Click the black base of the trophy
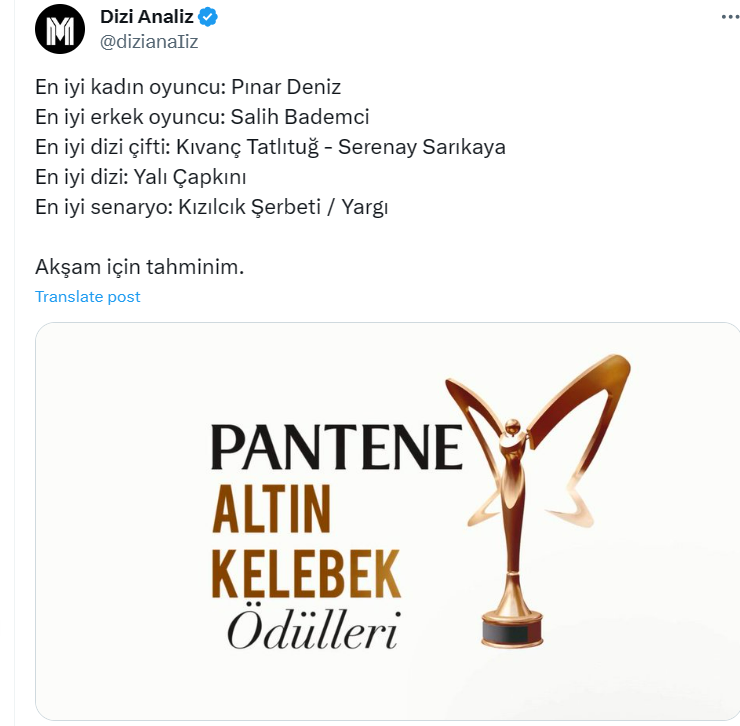 click(x=512, y=630)
